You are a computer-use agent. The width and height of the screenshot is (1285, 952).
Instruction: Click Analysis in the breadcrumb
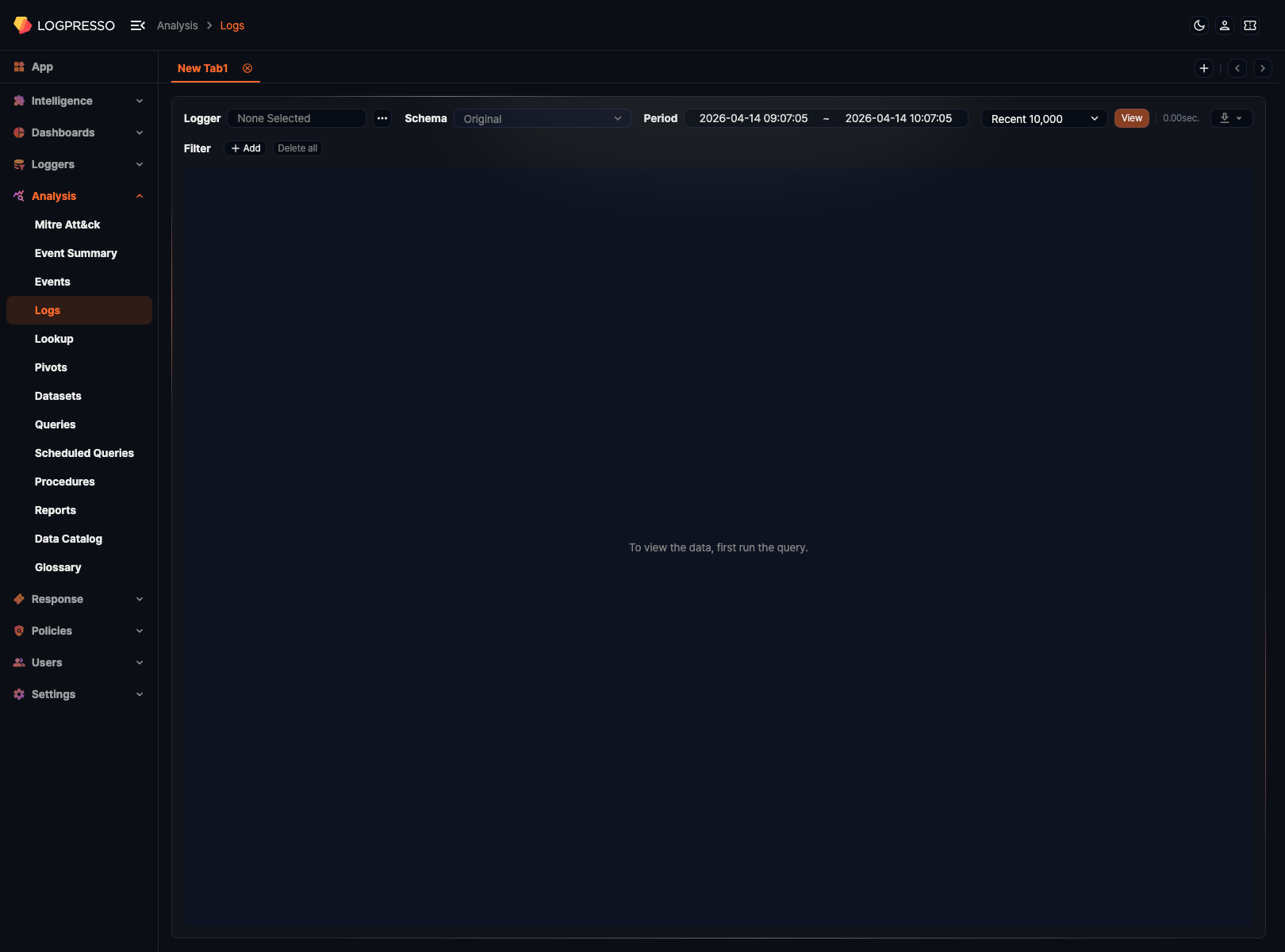[177, 25]
